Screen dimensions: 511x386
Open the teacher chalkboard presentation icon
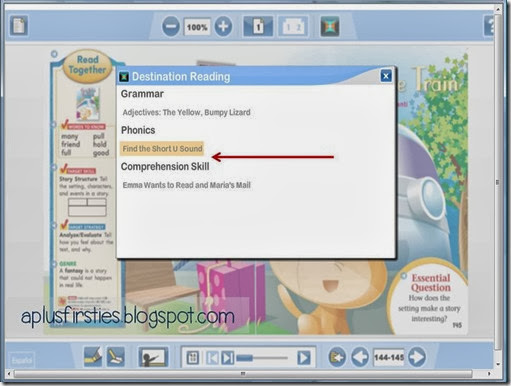(x=153, y=357)
